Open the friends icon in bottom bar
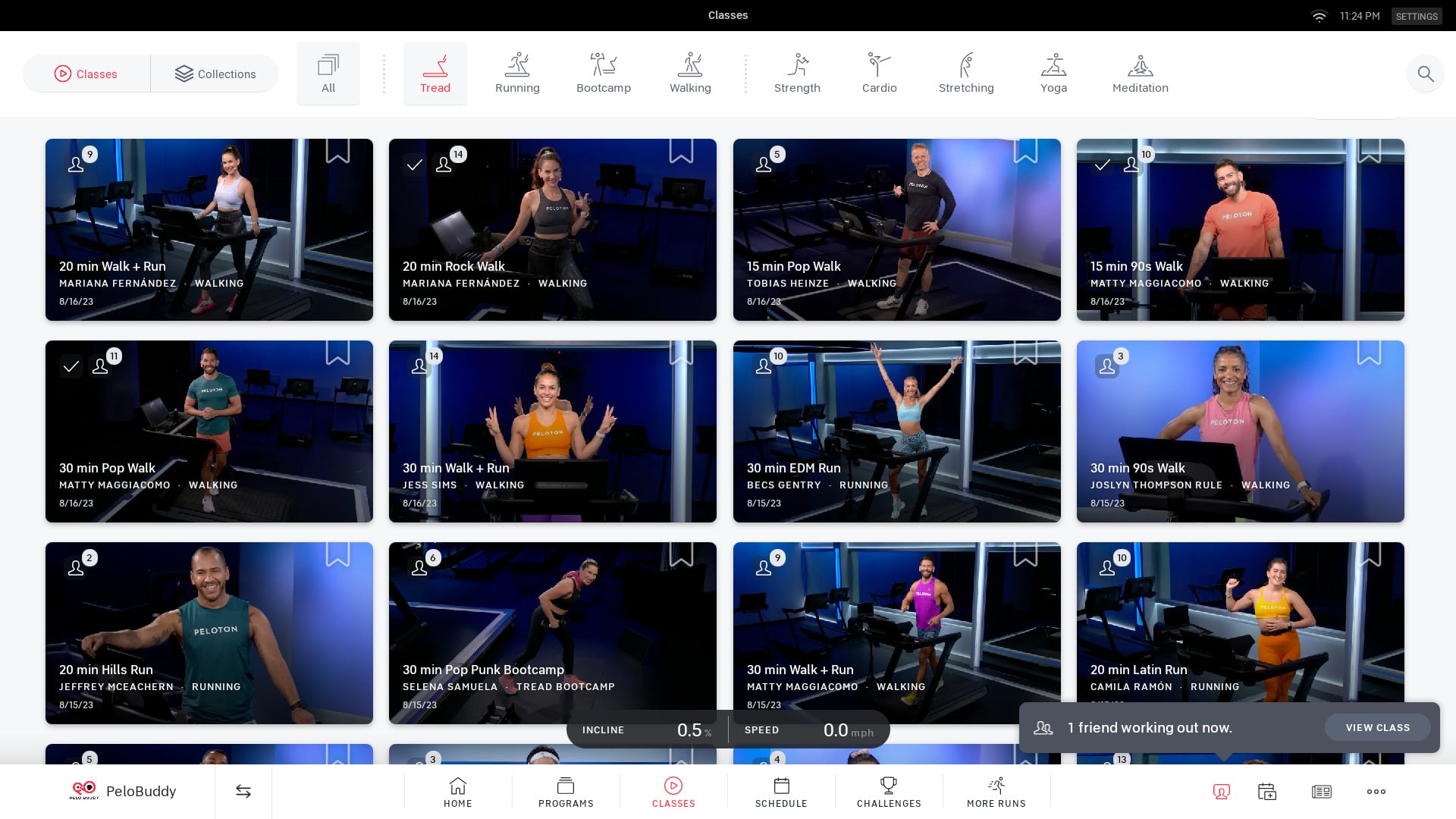Image resolution: width=1456 pixels, height=819 pixels. [1221, 791]
